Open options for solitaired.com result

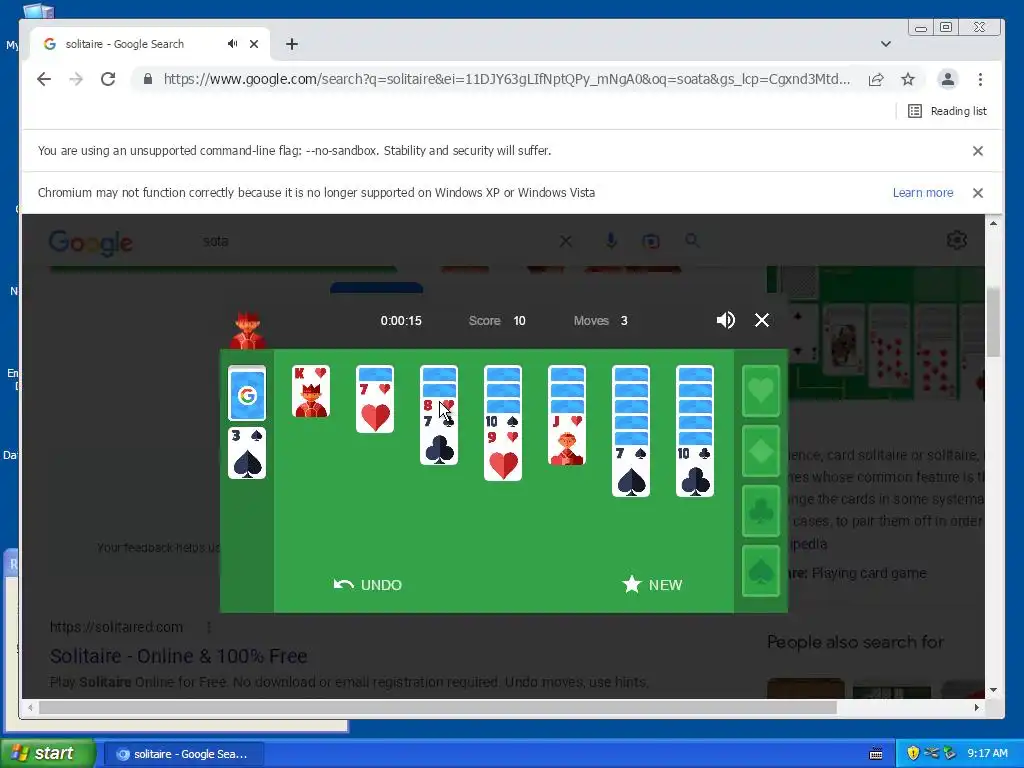(x=209, y=628)
